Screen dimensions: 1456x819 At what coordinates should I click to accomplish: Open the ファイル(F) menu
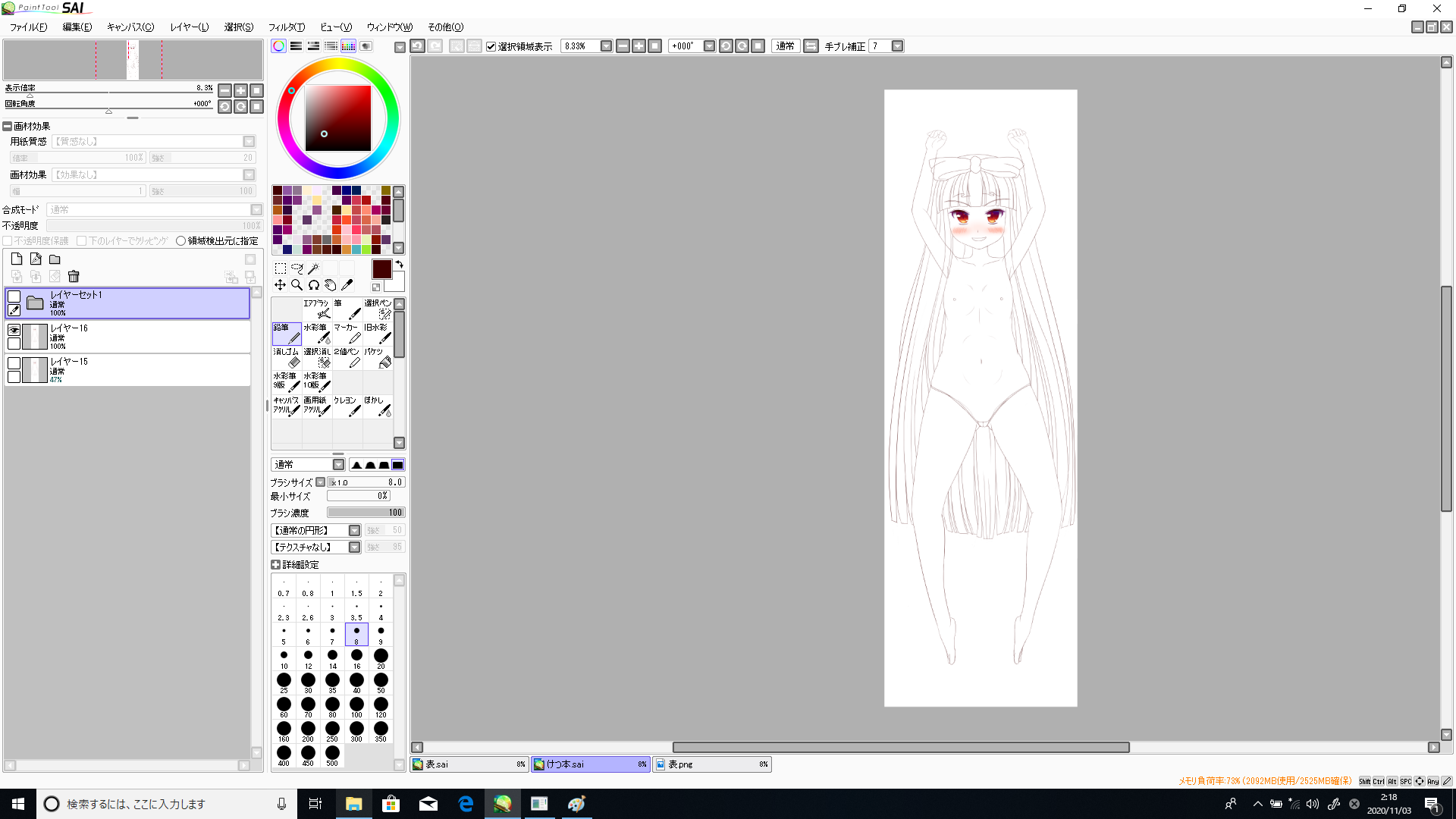28,27
